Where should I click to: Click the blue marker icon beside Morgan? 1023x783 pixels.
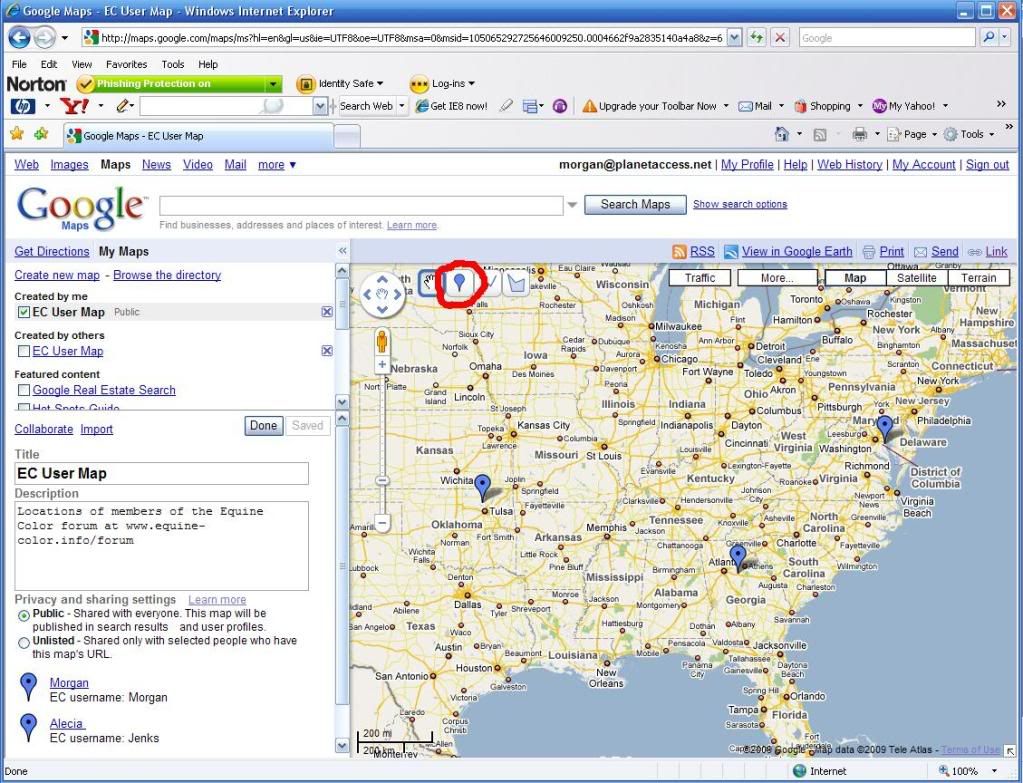(29, 686)
